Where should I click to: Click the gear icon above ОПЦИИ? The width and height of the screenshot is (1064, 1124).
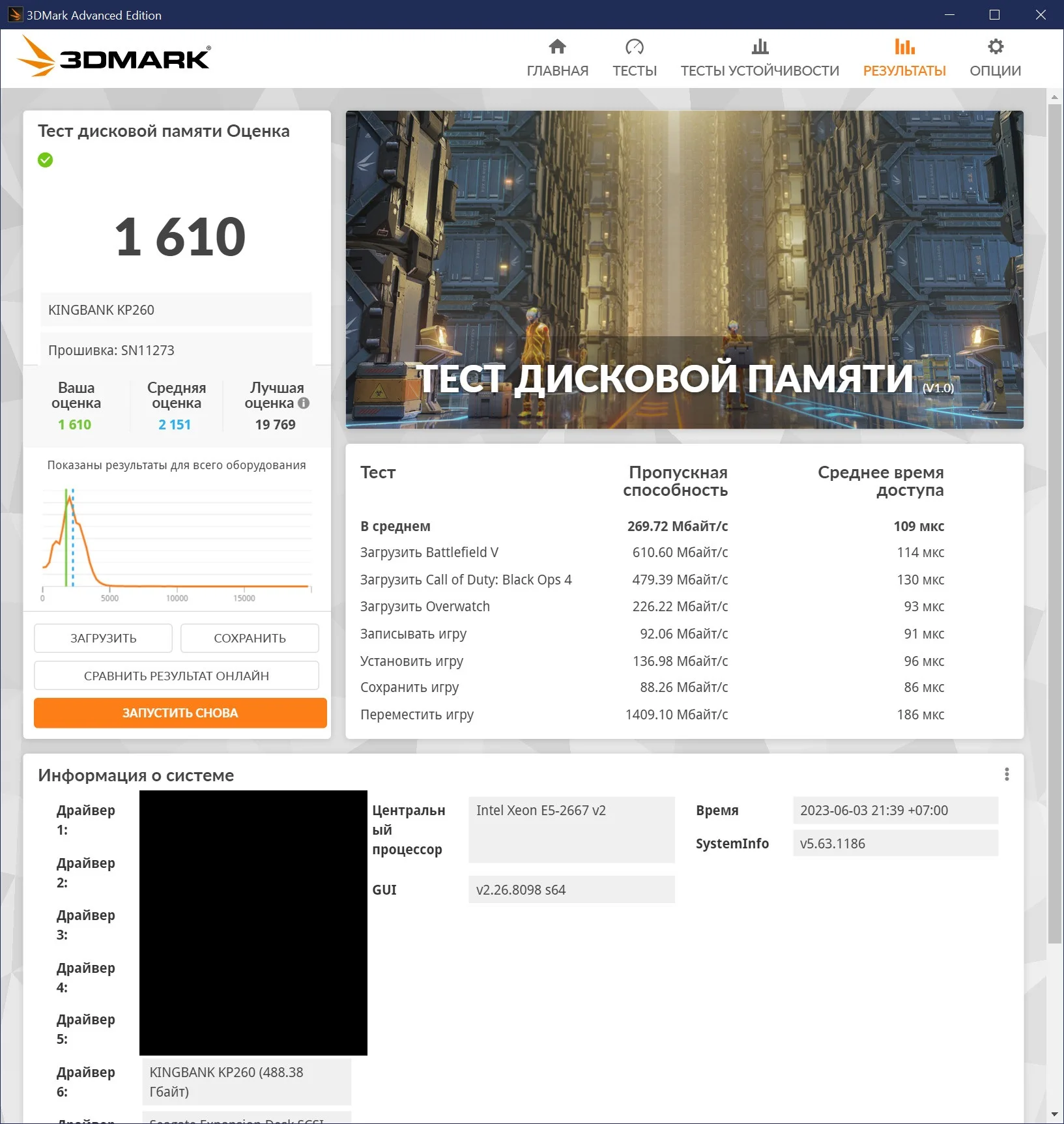click(995, 47)
